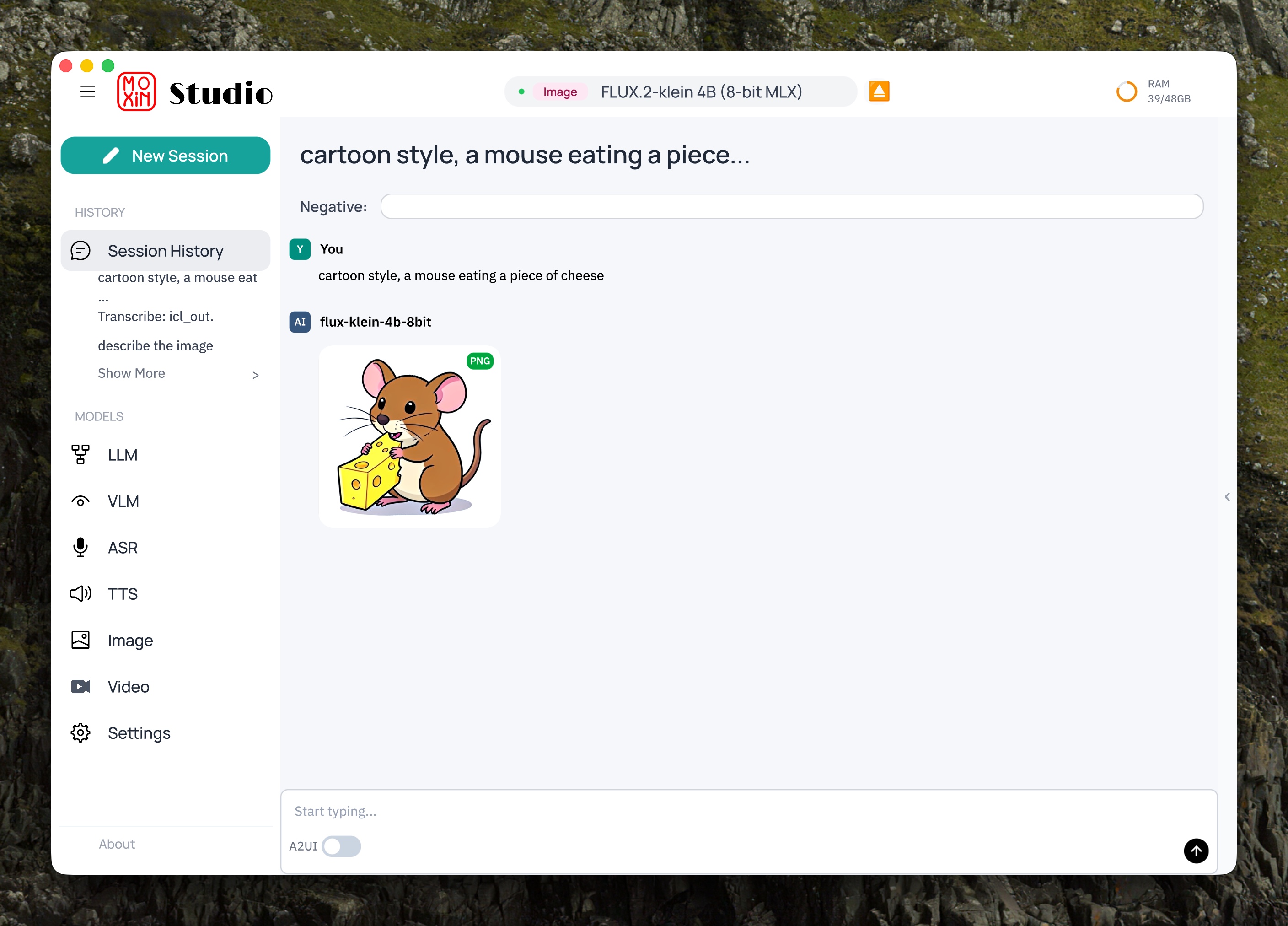
Task: Open the FLUX.2-klein model selector
Action: (x=680, y=92)
